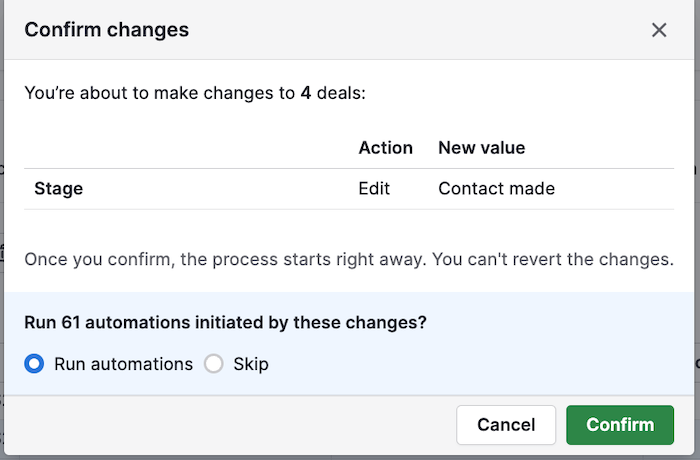700x460 pixels.
Task: Close the Confirm changes dialog with X
Action: 659,30
